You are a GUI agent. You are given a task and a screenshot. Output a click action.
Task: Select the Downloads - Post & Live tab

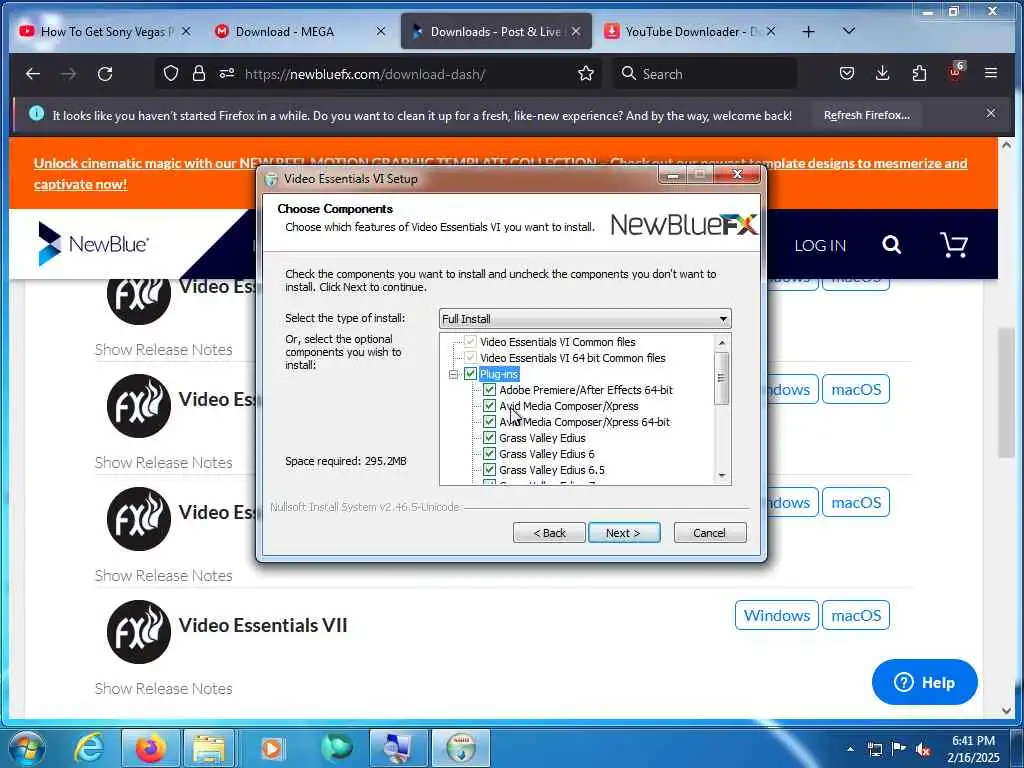tap(496, 31)
